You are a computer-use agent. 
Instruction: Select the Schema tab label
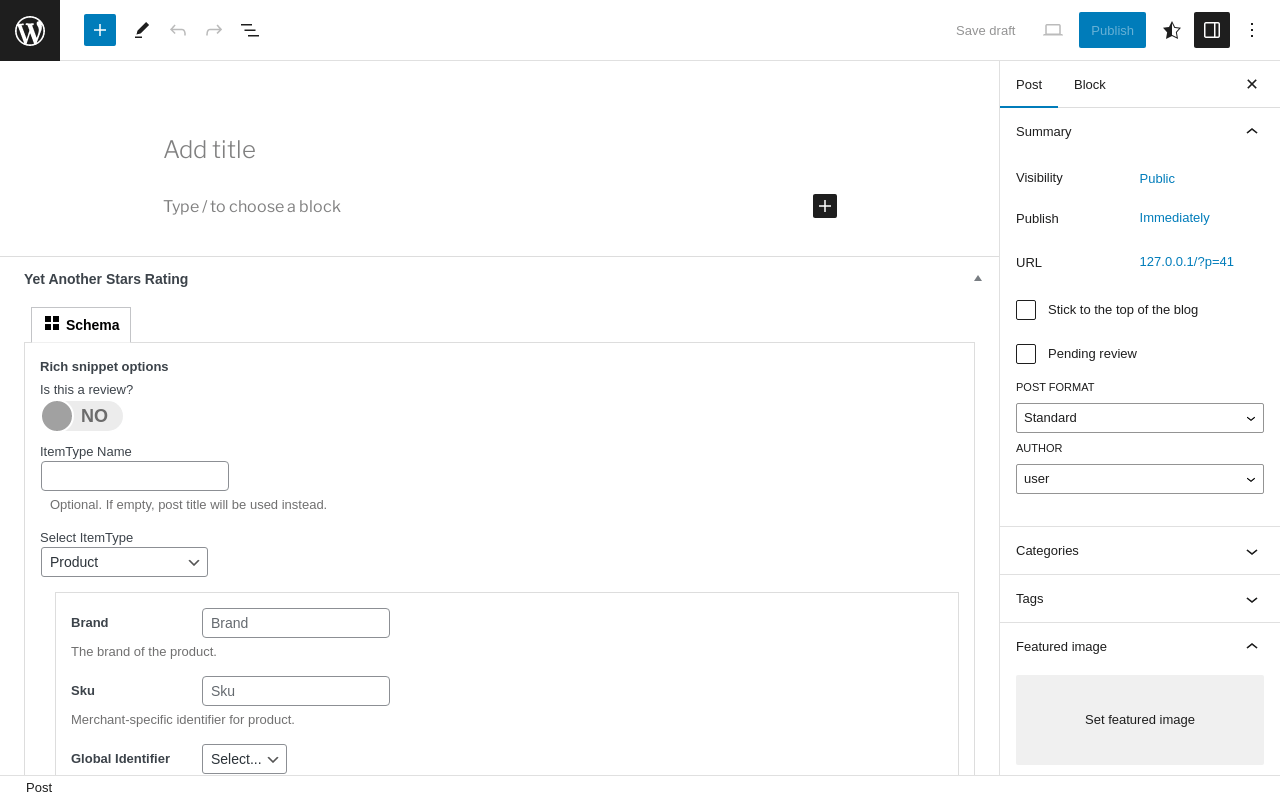93,325
